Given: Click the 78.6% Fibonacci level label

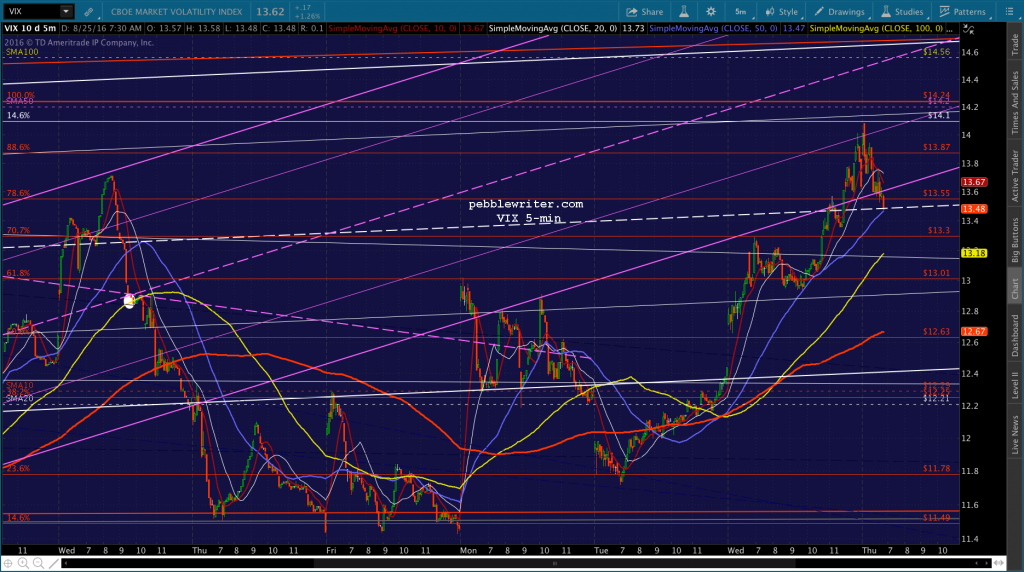Looking at the screenshot, I should tap(18, 193).
